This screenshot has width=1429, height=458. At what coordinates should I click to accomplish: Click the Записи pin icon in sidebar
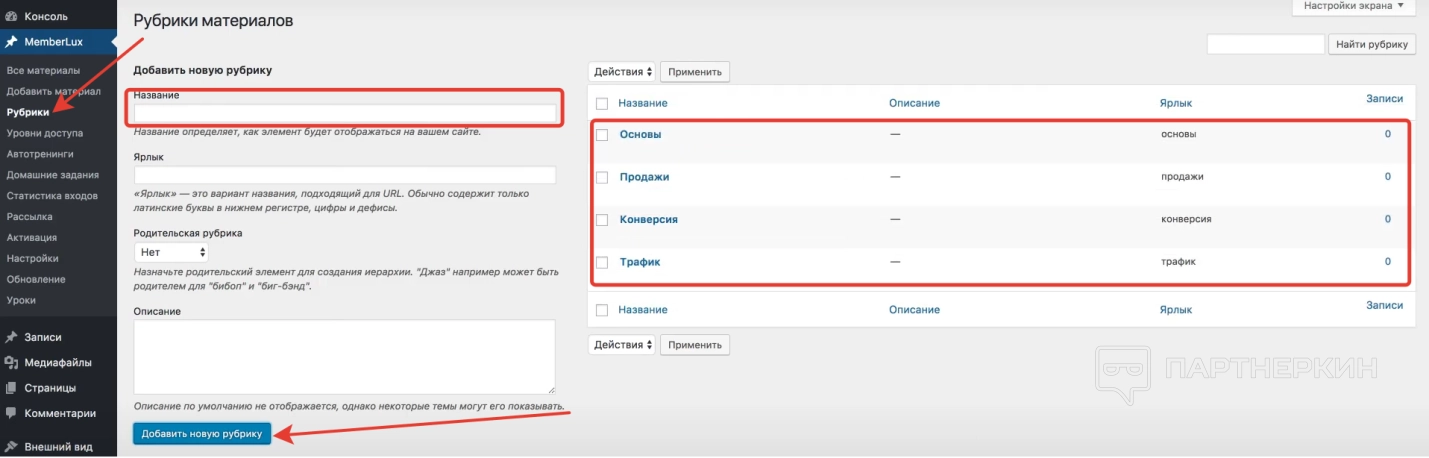click(x=11, y=337)
